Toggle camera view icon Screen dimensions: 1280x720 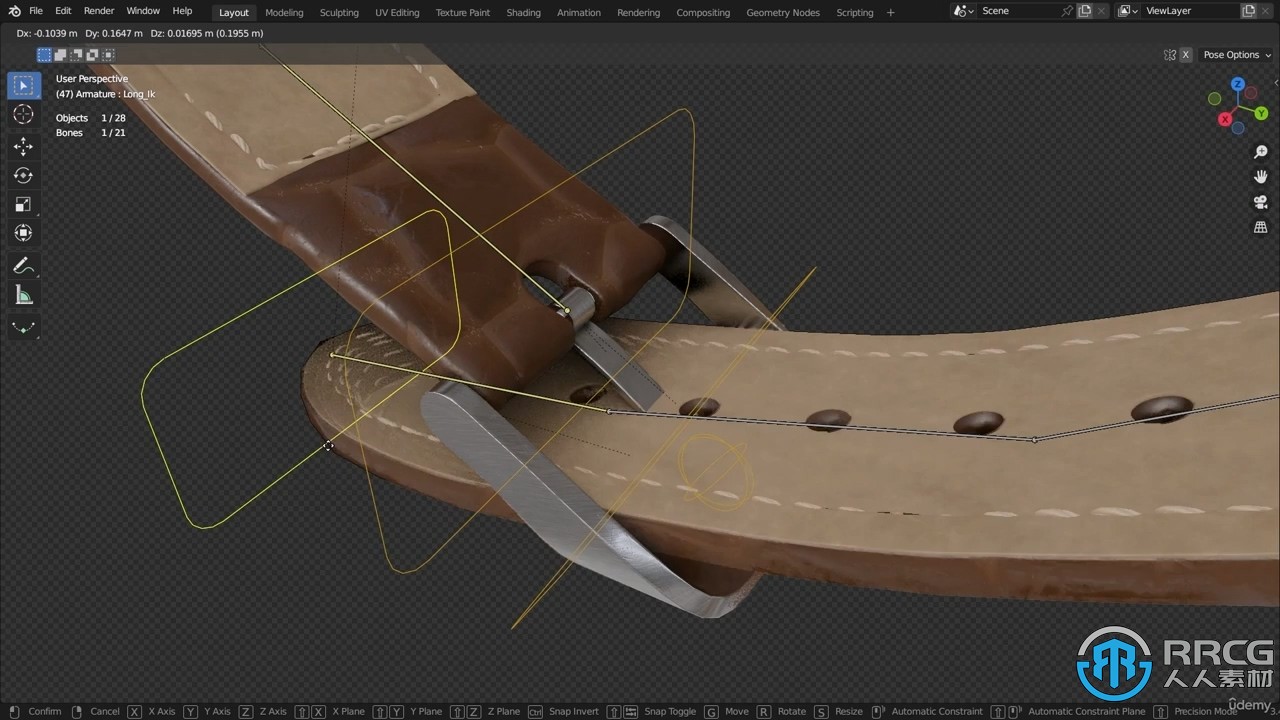coord(1261,202)
